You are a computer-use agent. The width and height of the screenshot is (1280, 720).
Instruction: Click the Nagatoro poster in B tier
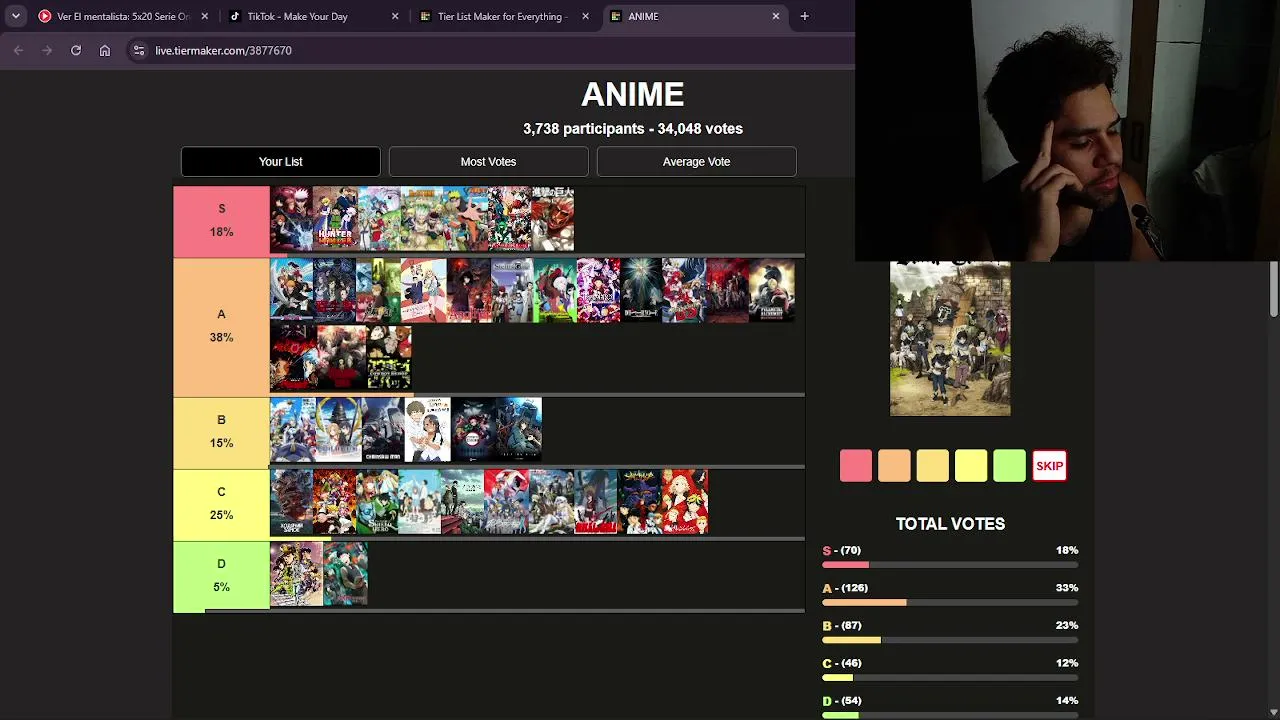point(427,430)
